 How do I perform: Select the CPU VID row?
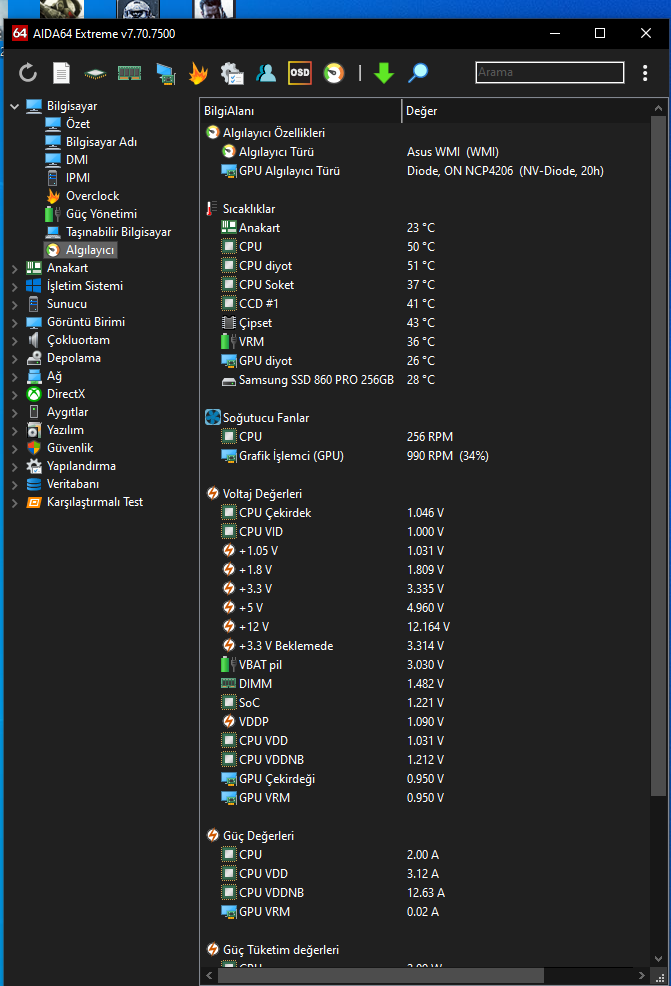425,532
